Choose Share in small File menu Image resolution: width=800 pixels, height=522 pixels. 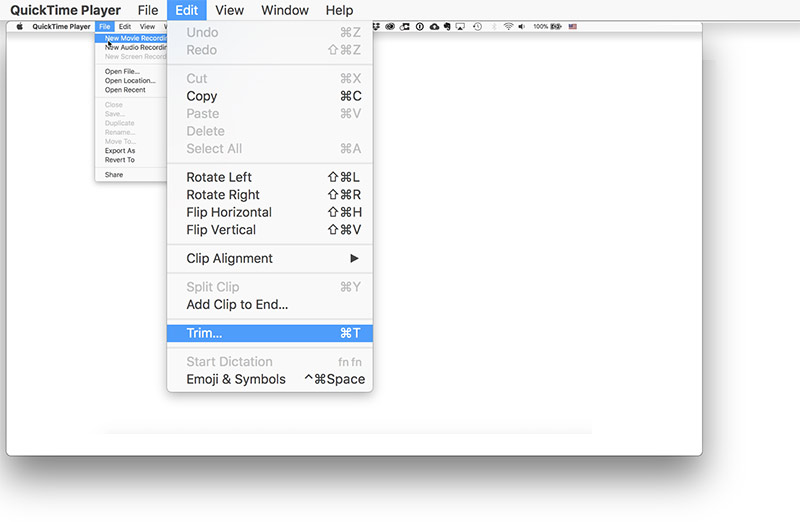131,175
